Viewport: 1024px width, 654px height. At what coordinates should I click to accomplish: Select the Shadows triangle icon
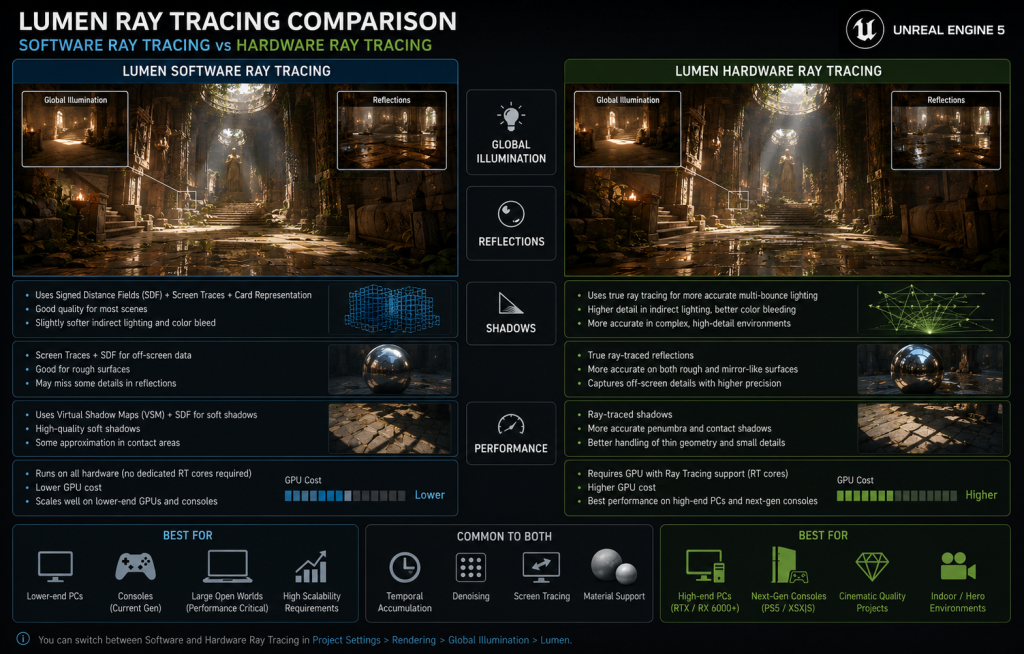pos(510,303)
